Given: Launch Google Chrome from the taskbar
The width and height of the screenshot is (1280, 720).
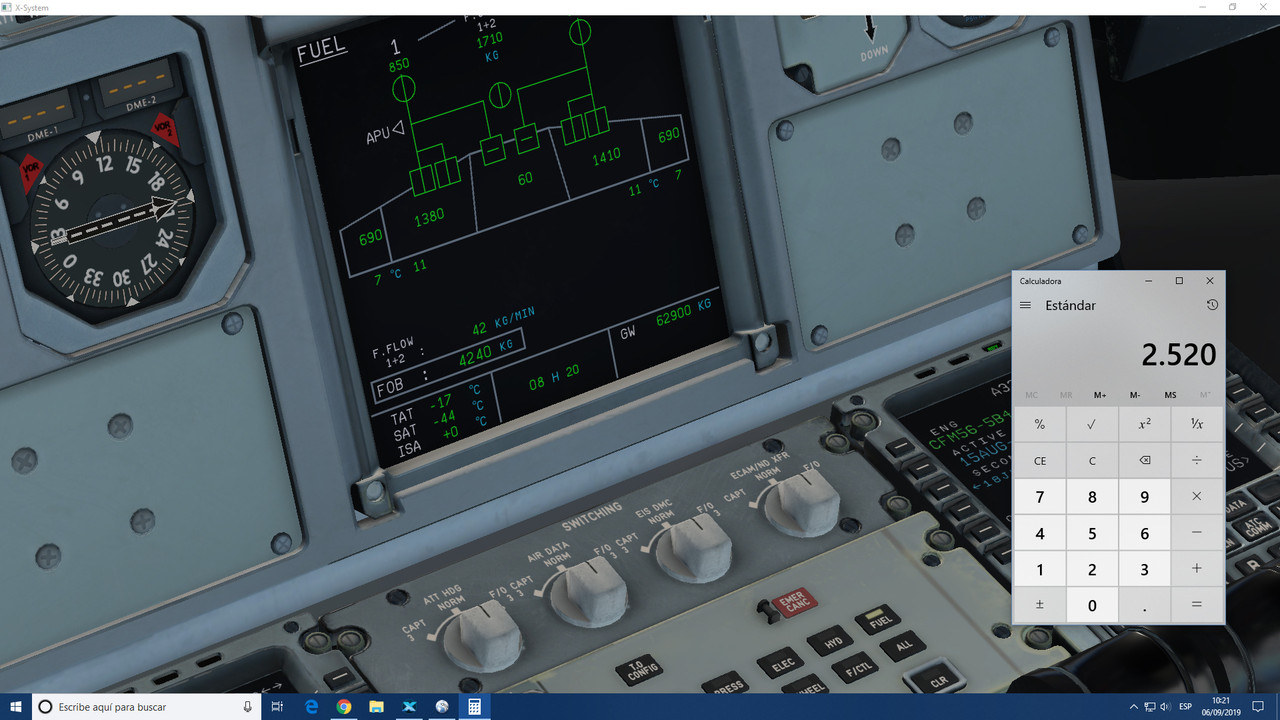Looking at the screenshot, I should 344,707.
